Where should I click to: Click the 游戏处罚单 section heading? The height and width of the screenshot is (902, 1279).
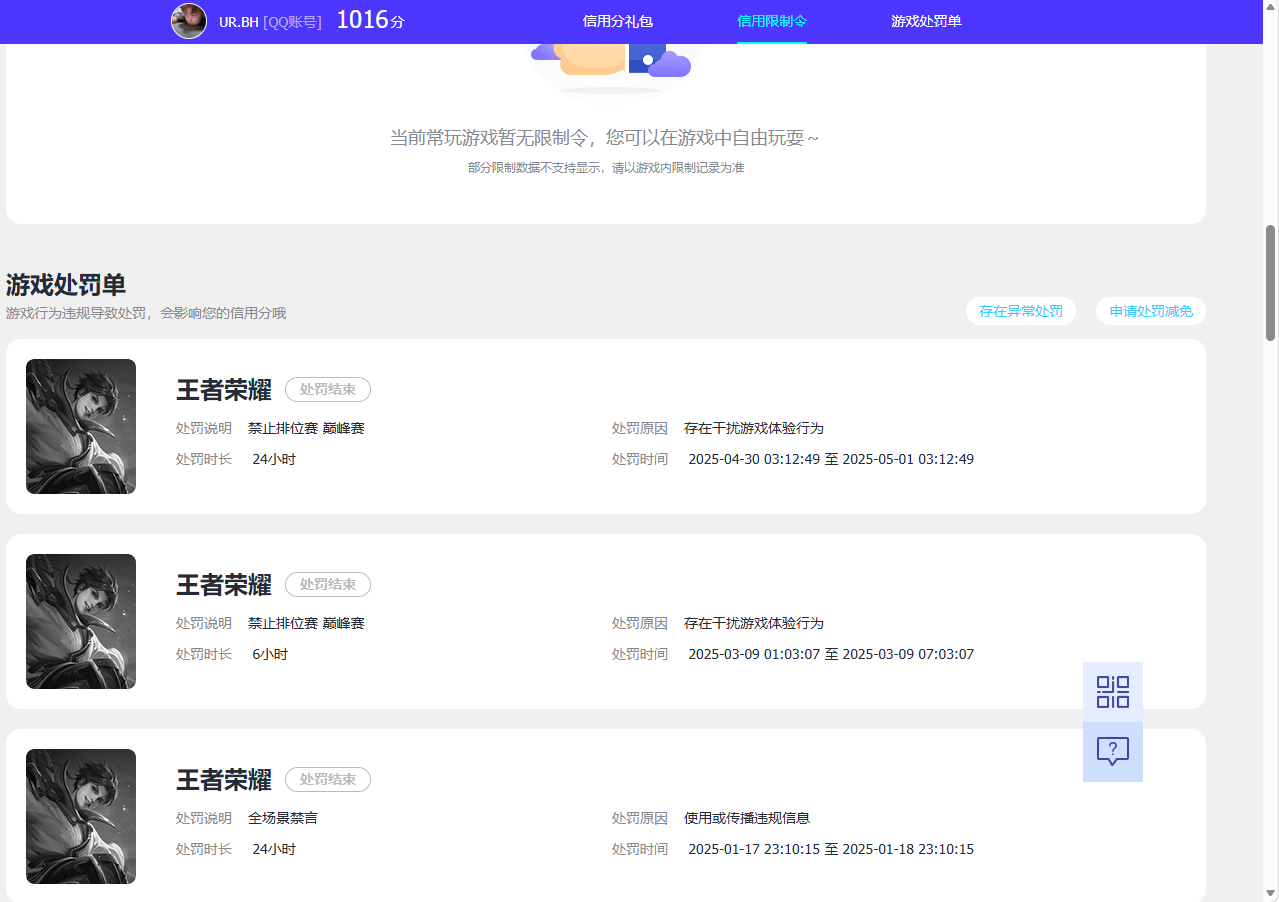[x=66, y=285]
